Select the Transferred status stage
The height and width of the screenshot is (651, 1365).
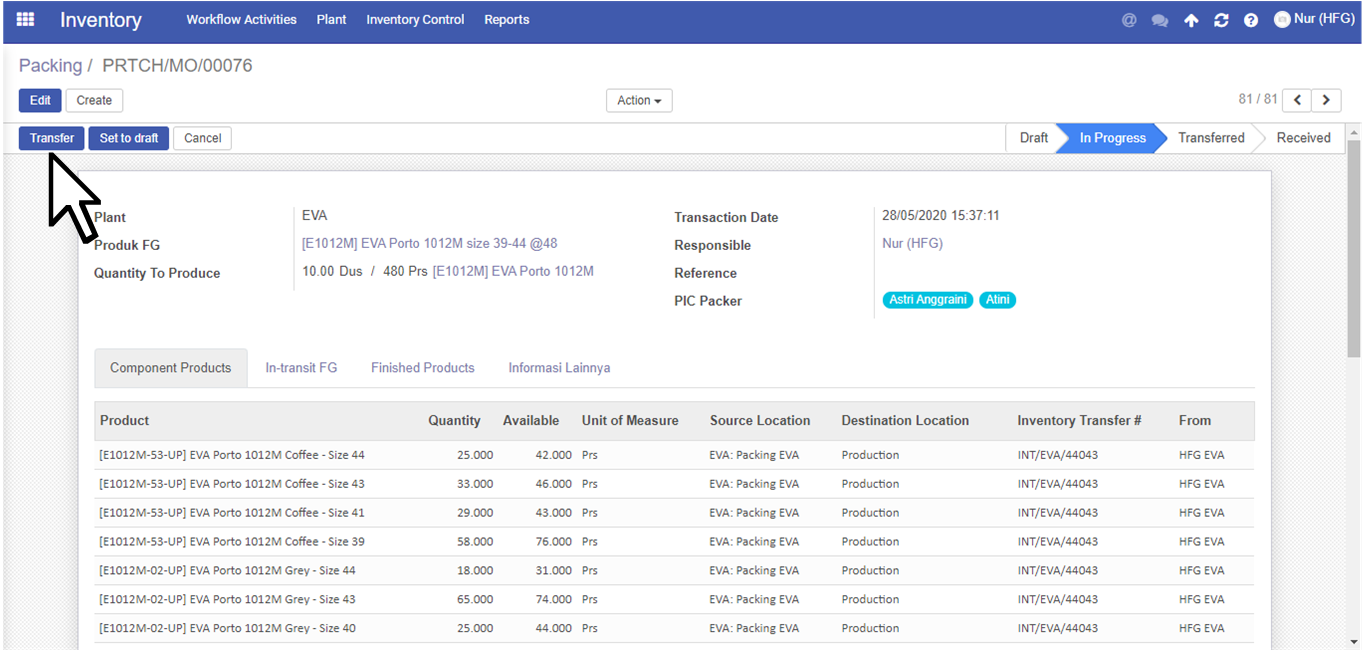(x=1211, y=138)
